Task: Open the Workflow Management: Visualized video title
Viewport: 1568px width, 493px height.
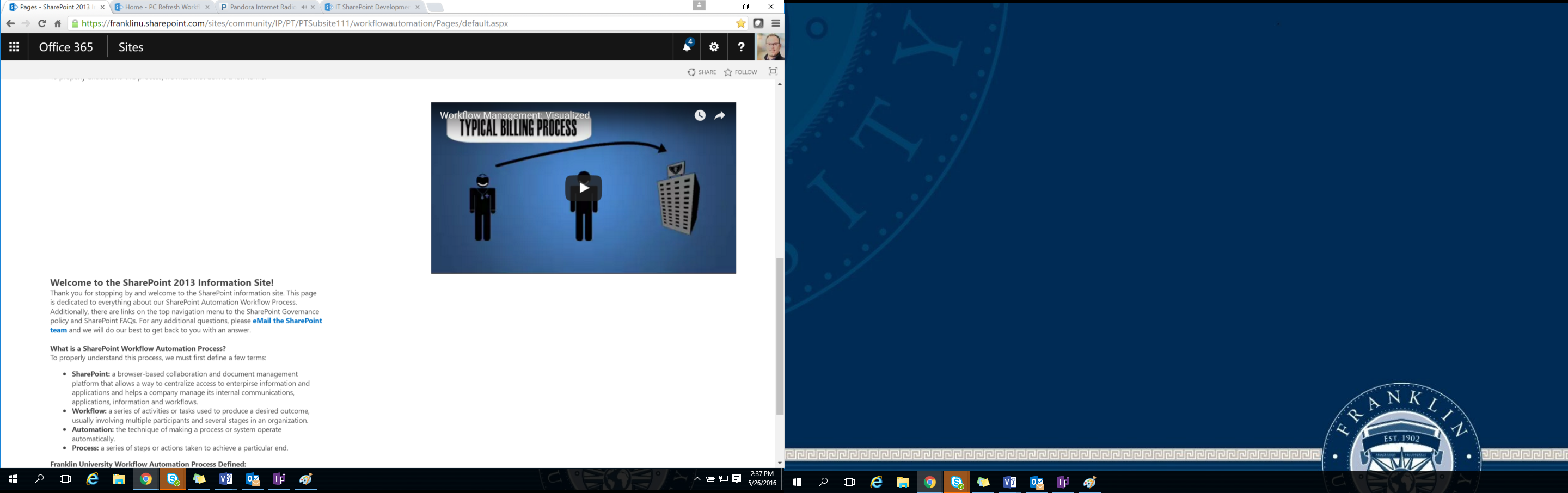Action: (x=515, y=115)
